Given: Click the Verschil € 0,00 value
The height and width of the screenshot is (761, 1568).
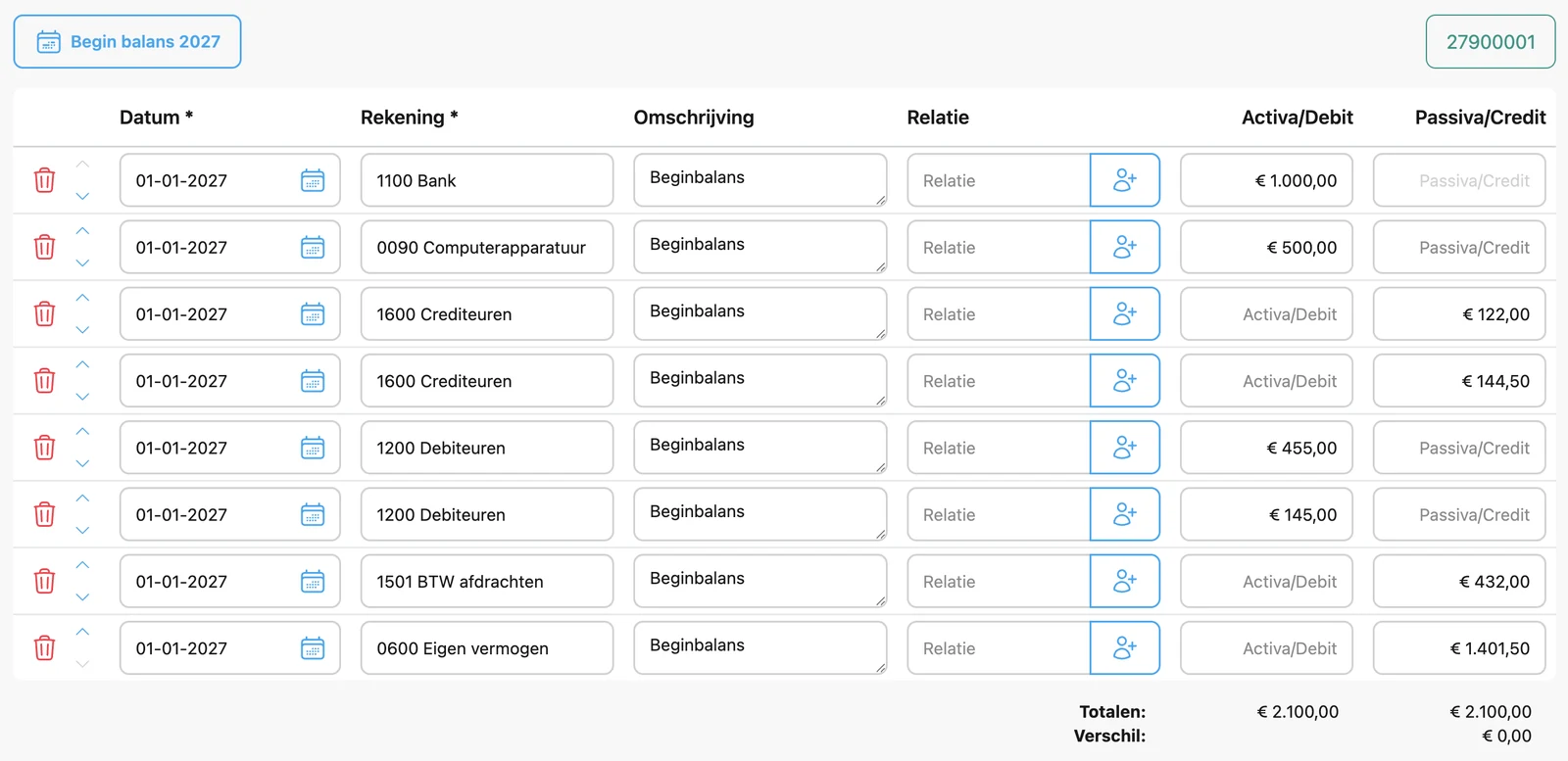Looking at the screenshot, I should (x=1506, y=736).
